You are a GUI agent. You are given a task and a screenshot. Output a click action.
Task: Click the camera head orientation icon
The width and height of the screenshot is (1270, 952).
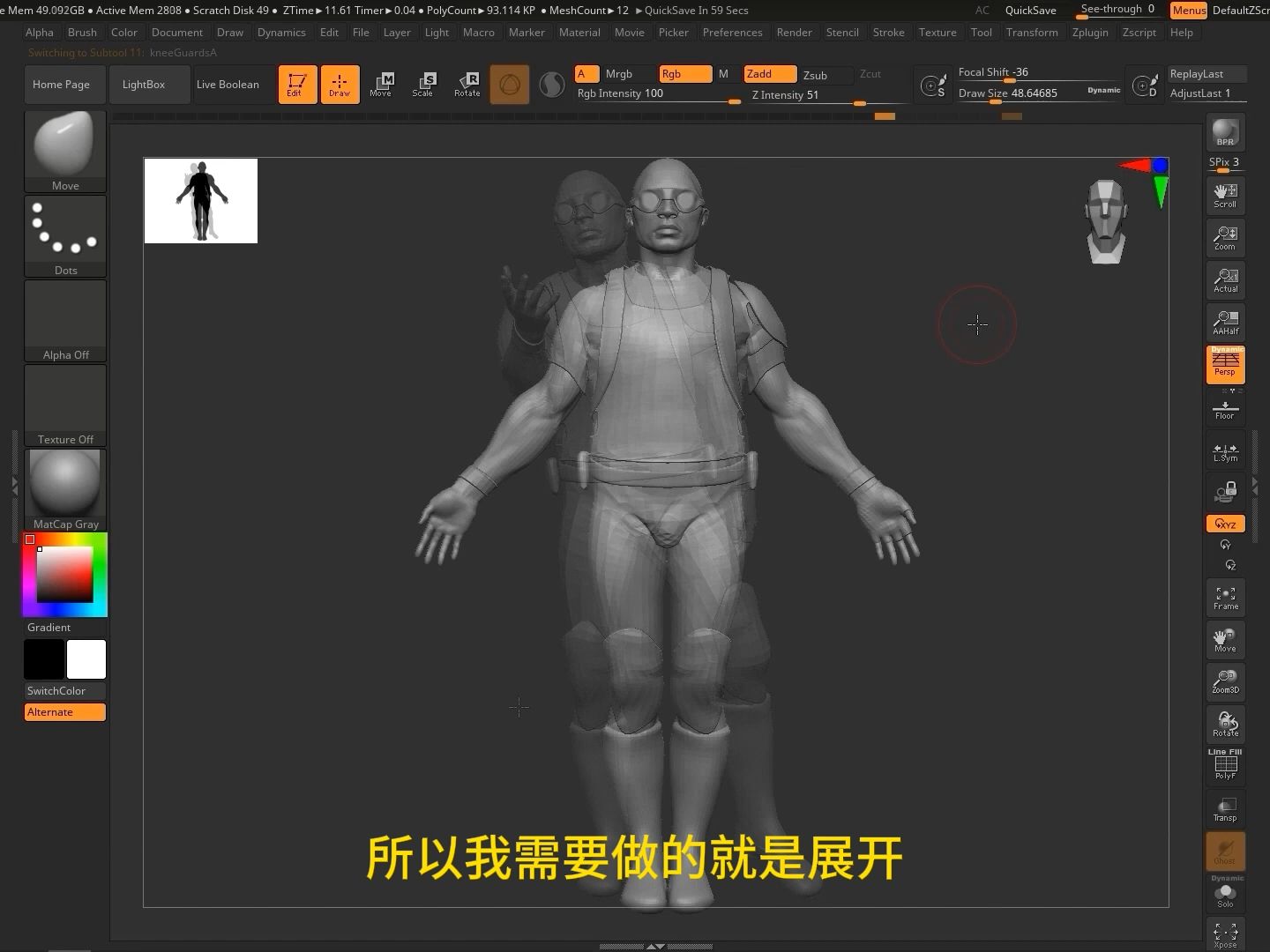click(x=1106, y=221)
